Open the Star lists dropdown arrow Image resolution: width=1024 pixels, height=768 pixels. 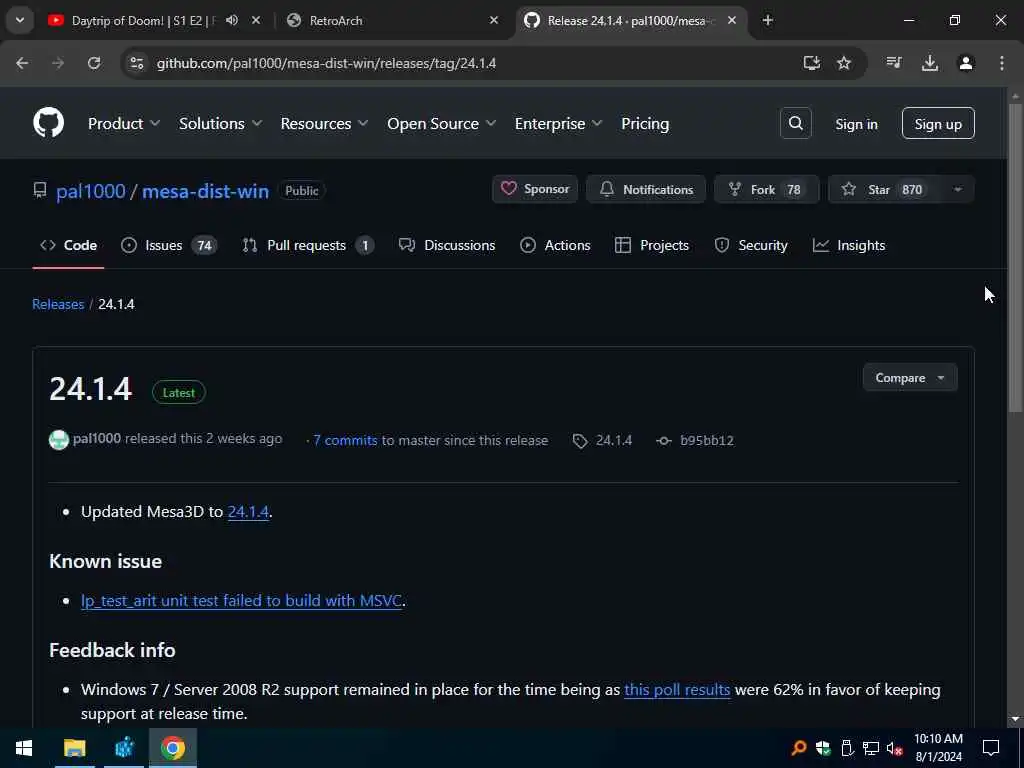pyautogui.click(x=957, y=189)
